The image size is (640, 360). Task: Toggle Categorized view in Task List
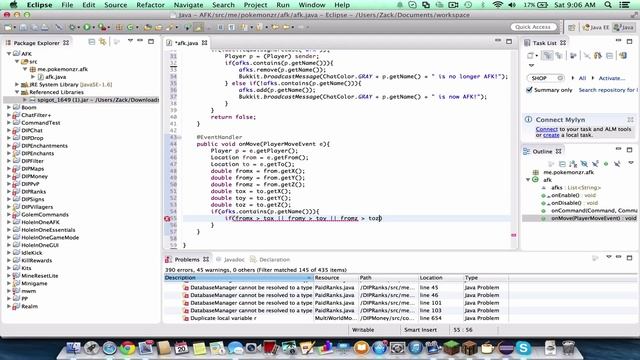pos(548,56)
